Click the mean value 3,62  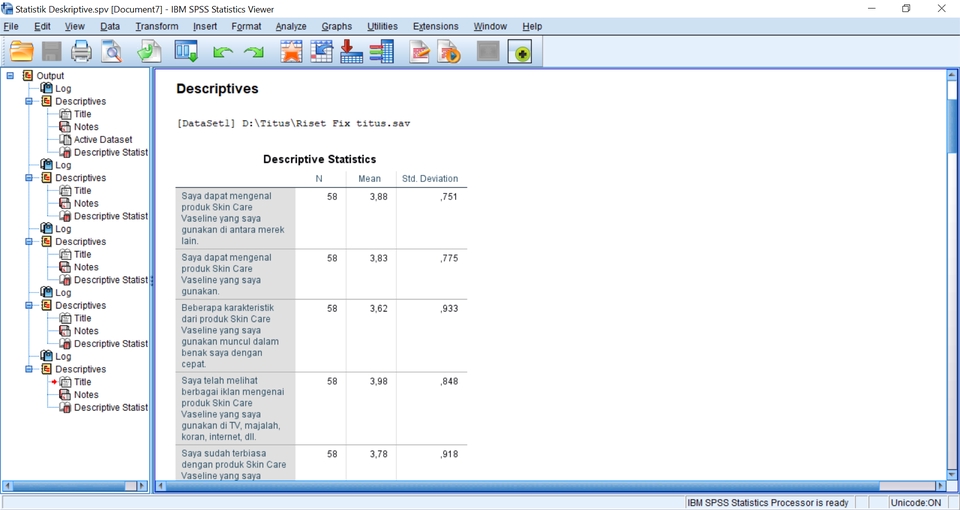378,309
